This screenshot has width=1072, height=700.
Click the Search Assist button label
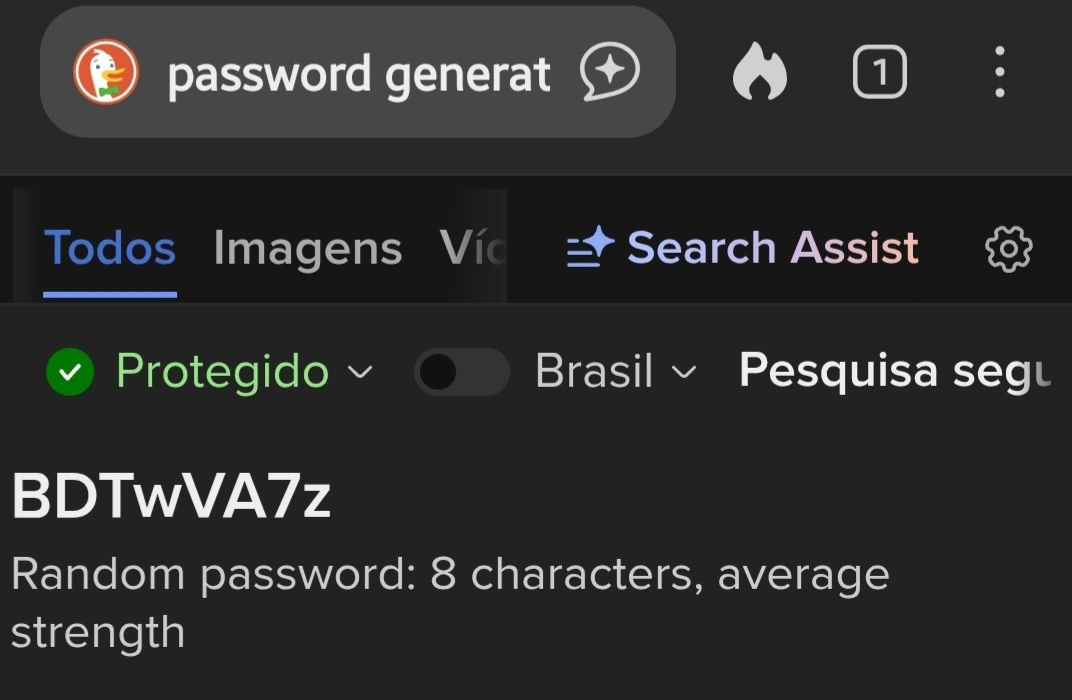click(x=772, y=247)
